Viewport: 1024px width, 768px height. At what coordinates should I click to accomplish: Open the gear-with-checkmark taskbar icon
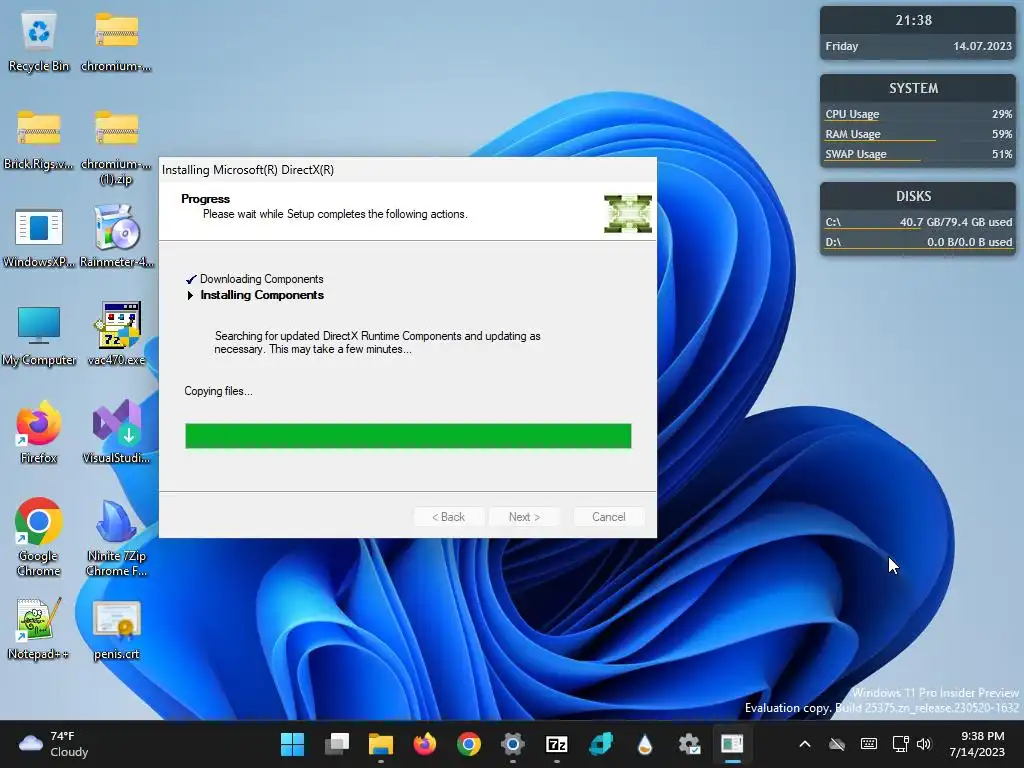click(689, 744)
